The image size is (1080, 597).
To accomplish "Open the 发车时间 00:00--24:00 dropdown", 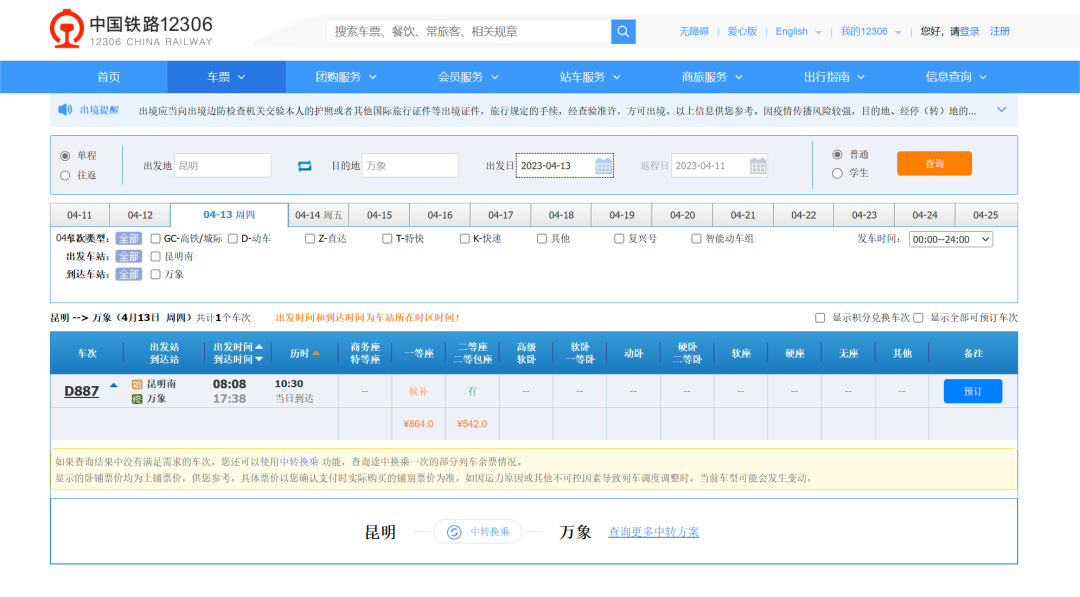I will click(951, 240).
